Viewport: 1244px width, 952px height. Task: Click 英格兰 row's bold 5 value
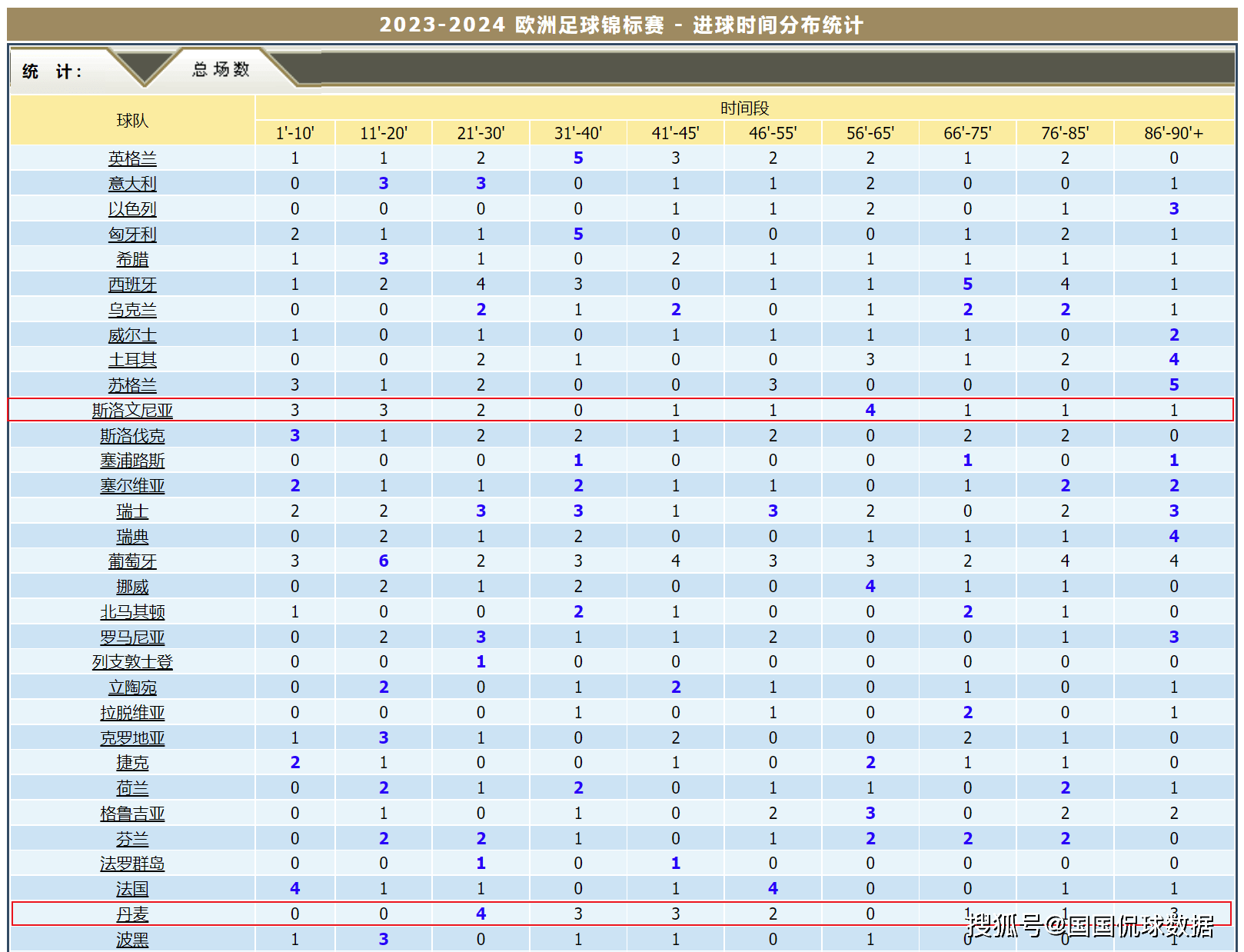coord(578,158)
